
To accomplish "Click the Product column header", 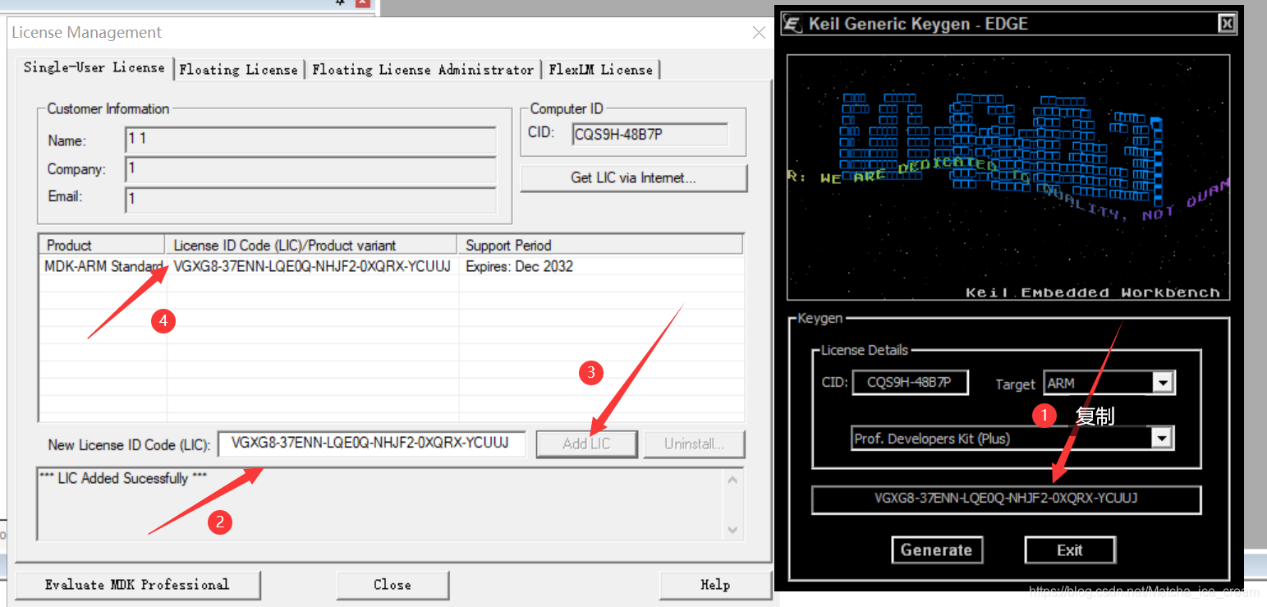I will (102, 245).
